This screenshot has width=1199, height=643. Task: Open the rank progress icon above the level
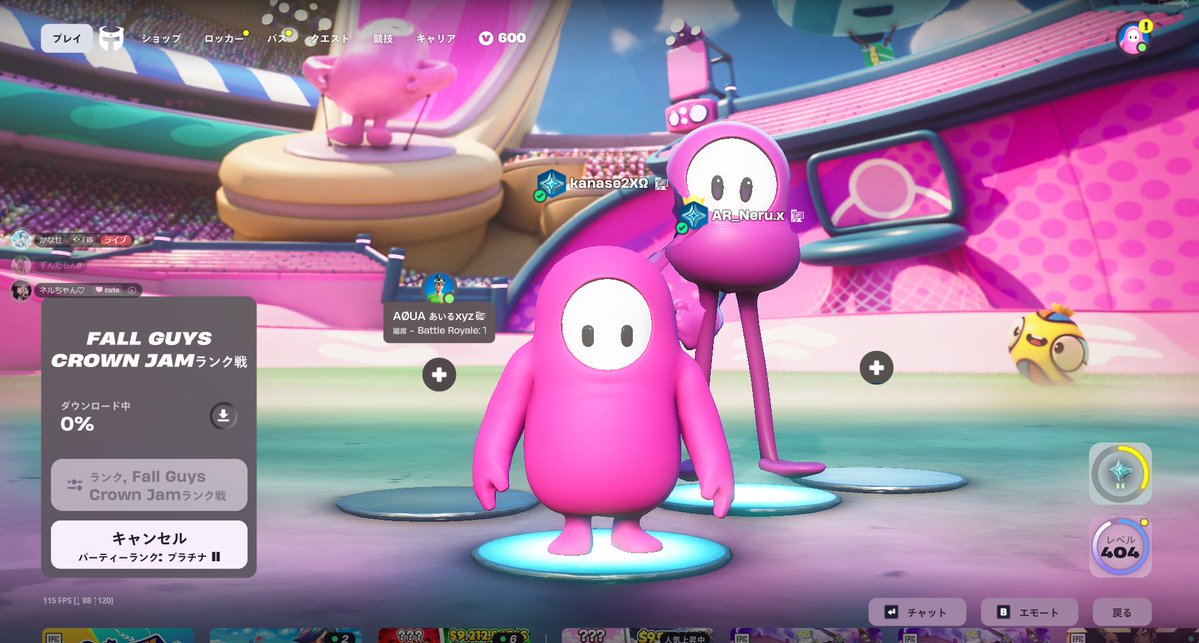tap(1120, 474)
